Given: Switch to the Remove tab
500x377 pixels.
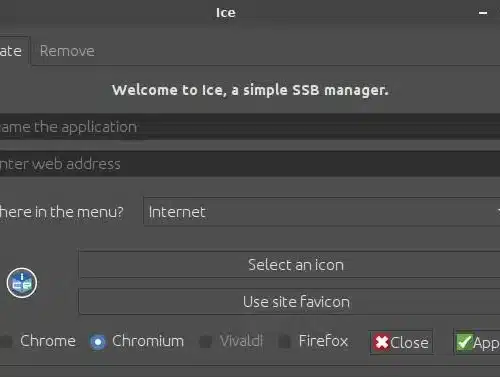Looking at the screenshot, I should tap(67, 51).
